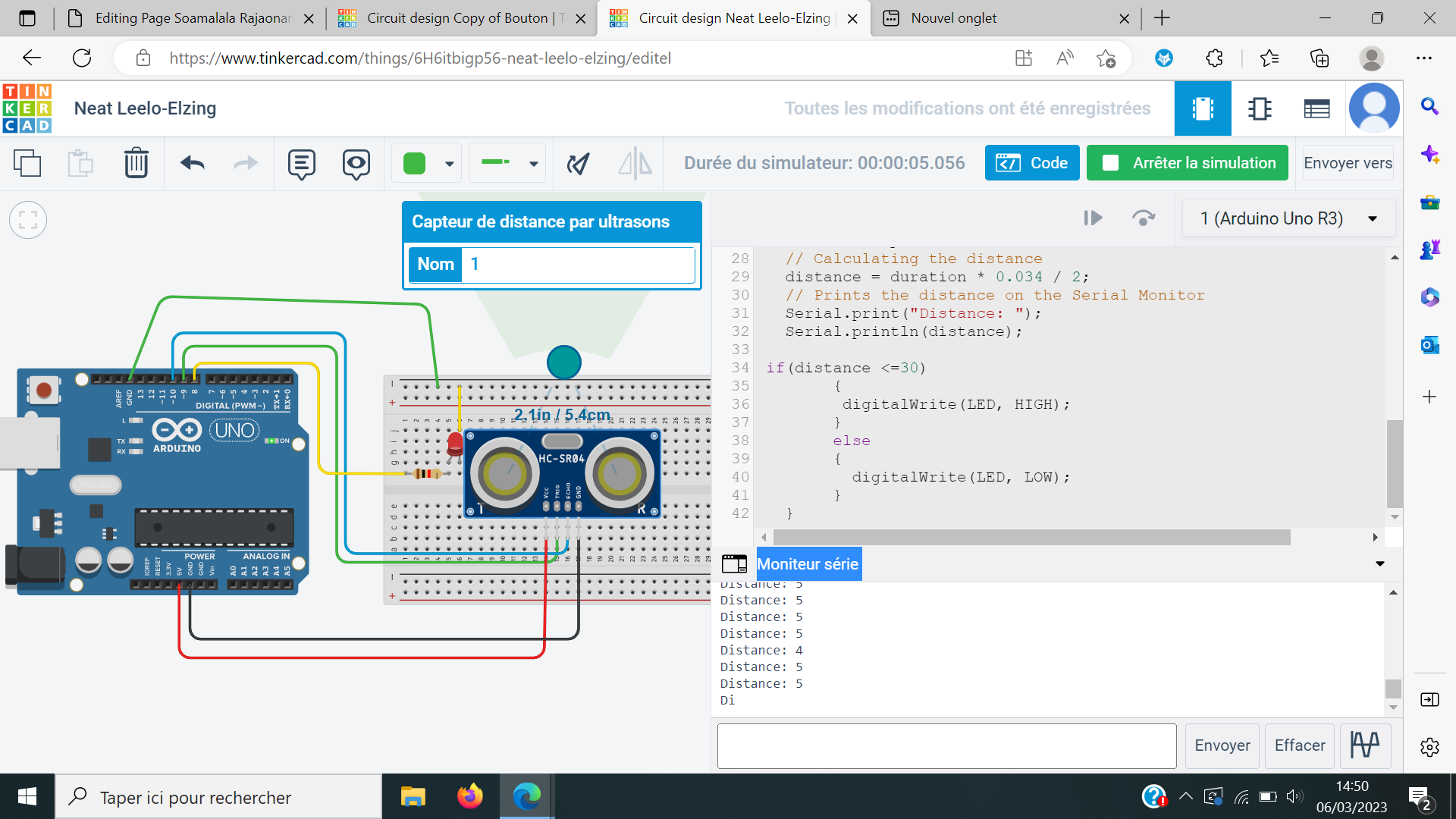Edit the Nom field value
This screenshot has height=819, width=1456.
point(578,264)
